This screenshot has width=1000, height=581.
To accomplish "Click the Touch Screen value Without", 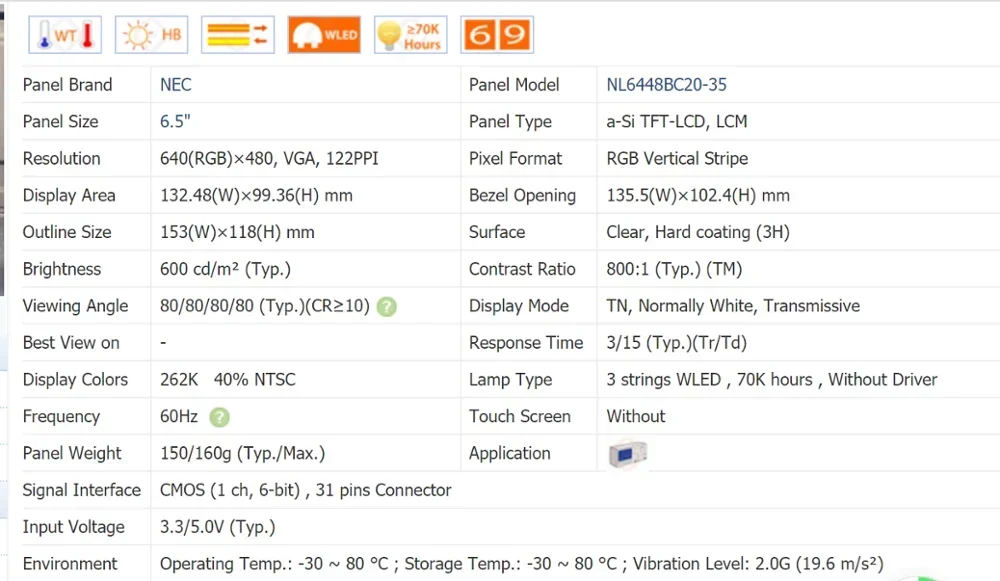I will [x=635, y=416].
